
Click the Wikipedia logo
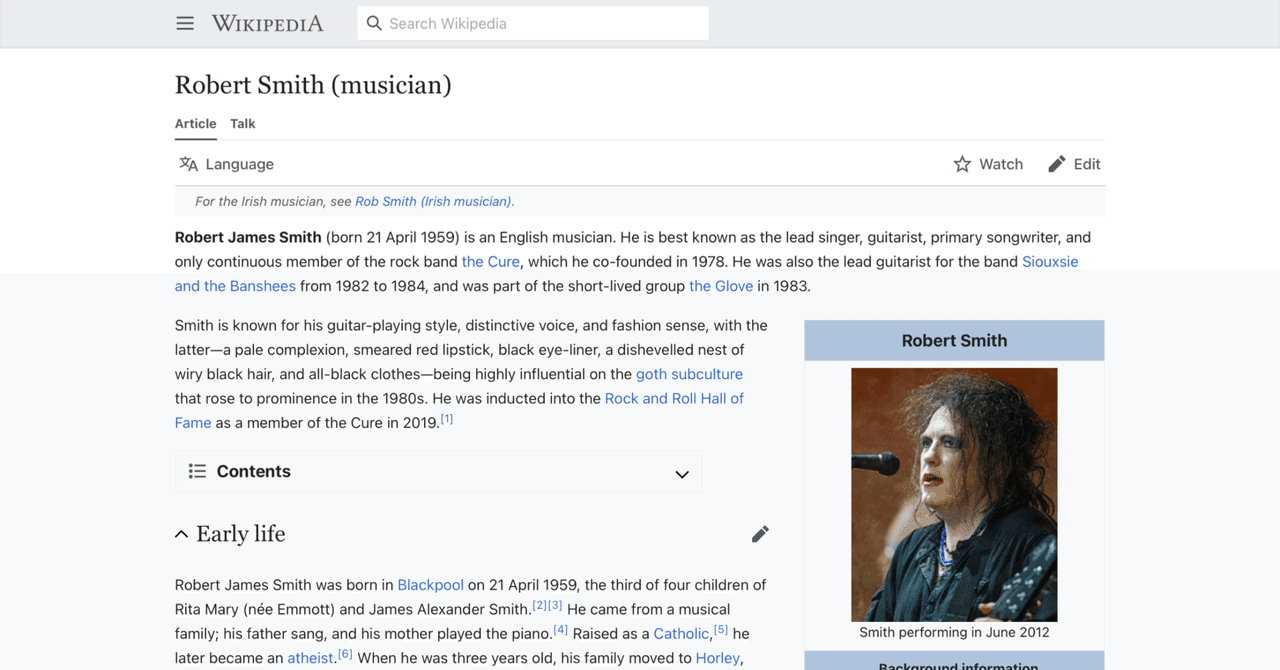(x=267, y=23)
